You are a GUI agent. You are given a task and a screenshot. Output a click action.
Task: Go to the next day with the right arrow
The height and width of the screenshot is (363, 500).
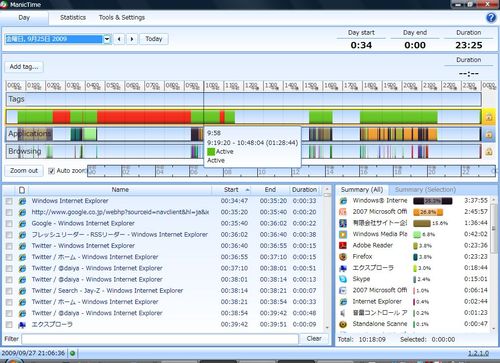point(132,39)
